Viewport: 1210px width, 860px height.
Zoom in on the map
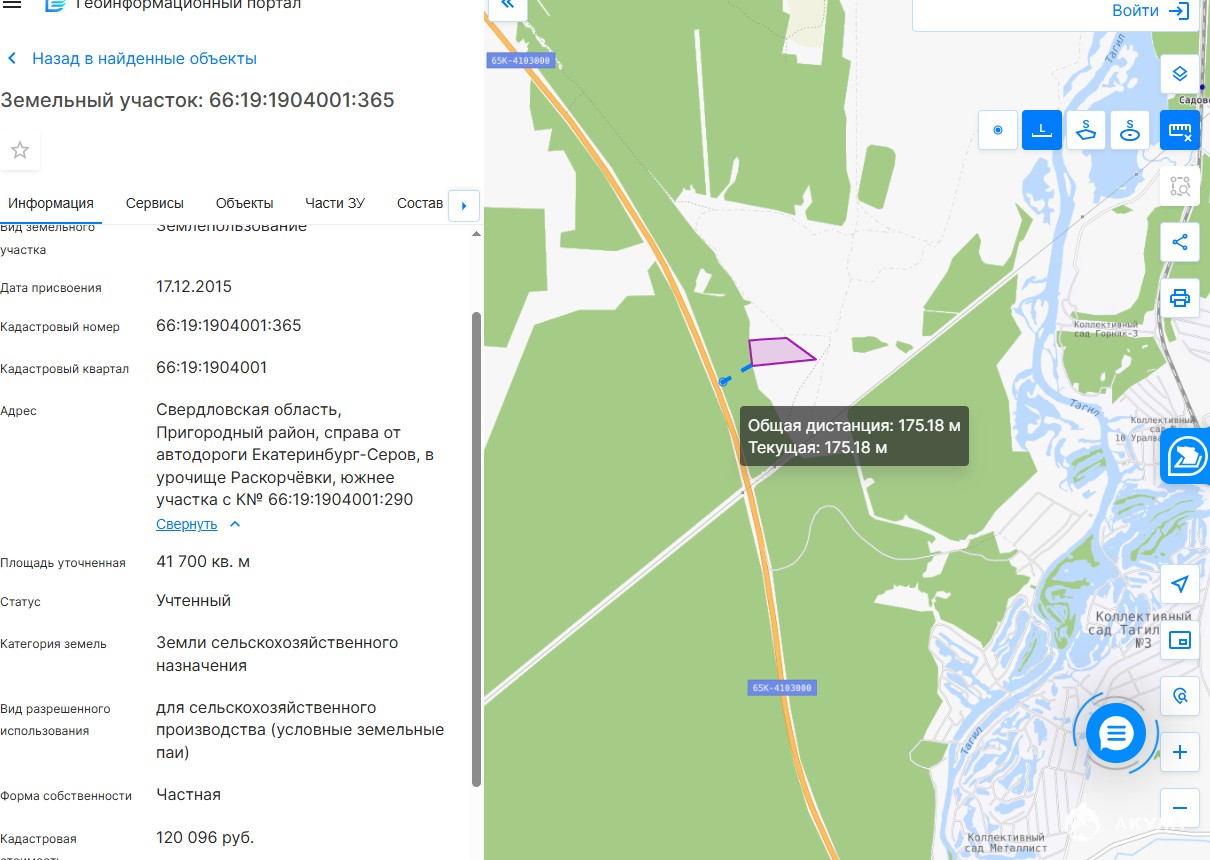[x=1180, y=752]
